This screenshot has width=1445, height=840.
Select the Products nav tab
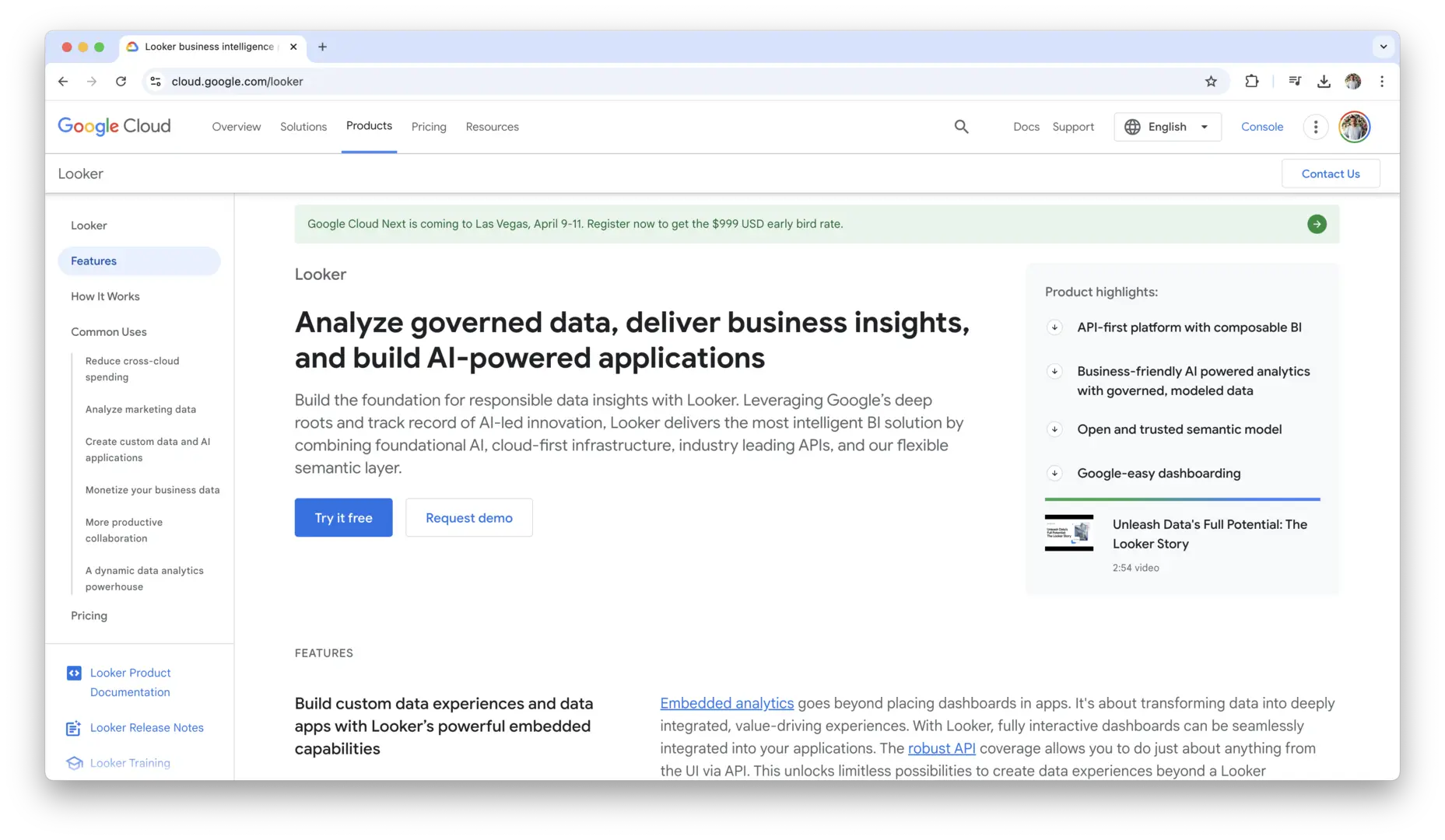tap(369, 126)
